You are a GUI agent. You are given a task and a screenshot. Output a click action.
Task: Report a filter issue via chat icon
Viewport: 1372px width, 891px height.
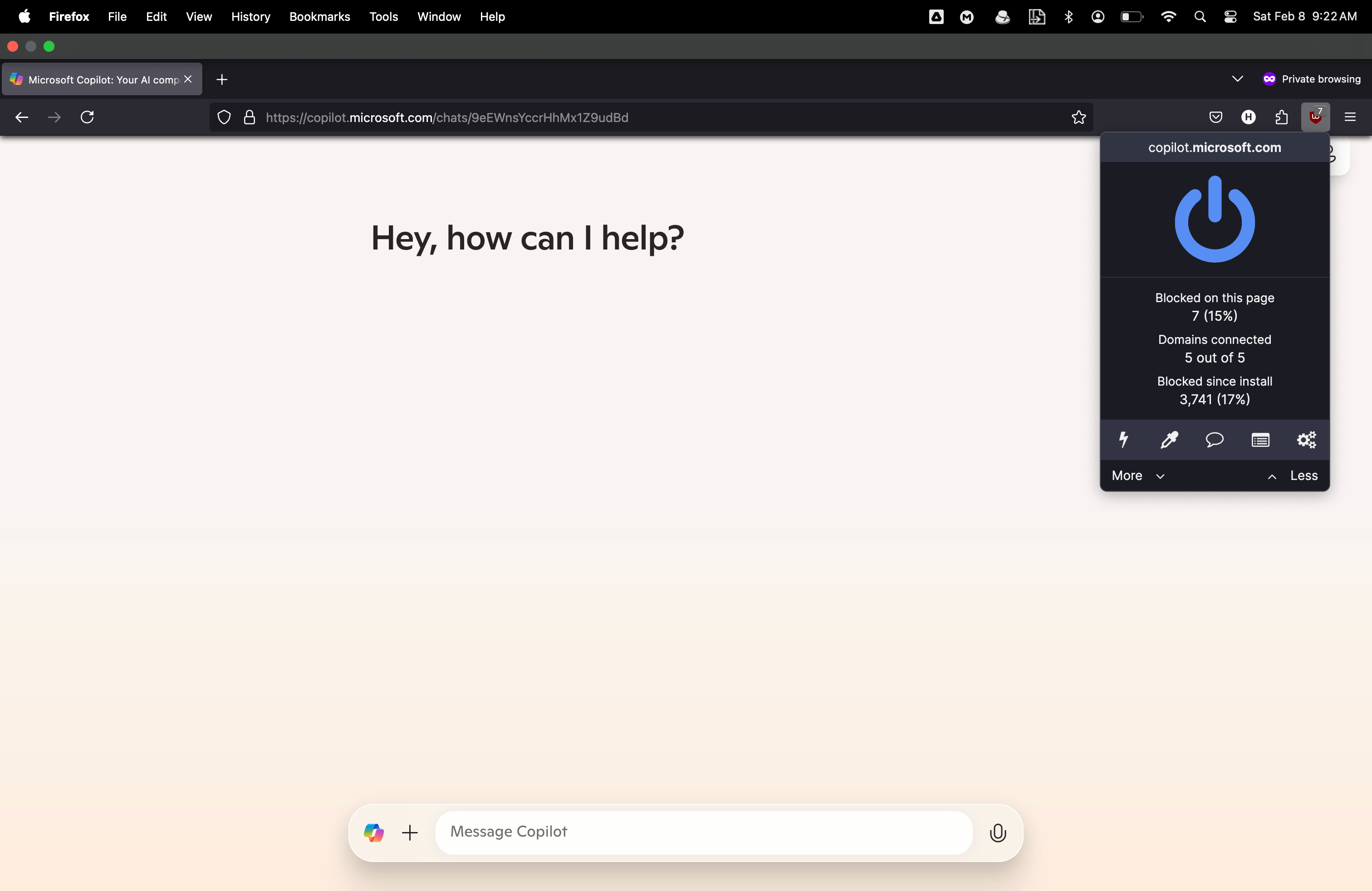pyautogui.click(x=1214, y=440)
